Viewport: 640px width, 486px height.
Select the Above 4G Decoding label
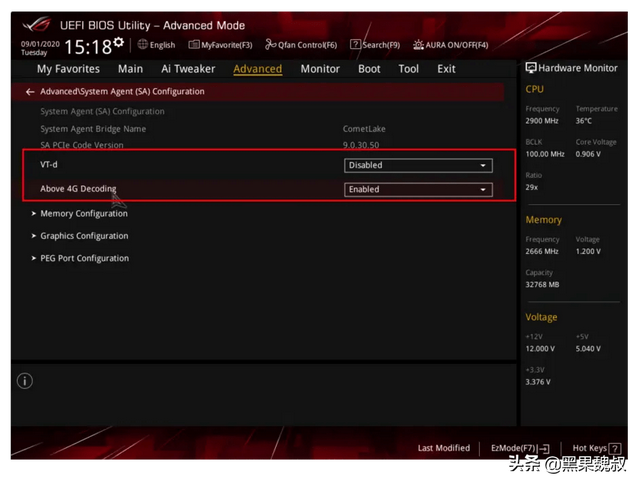78,189
